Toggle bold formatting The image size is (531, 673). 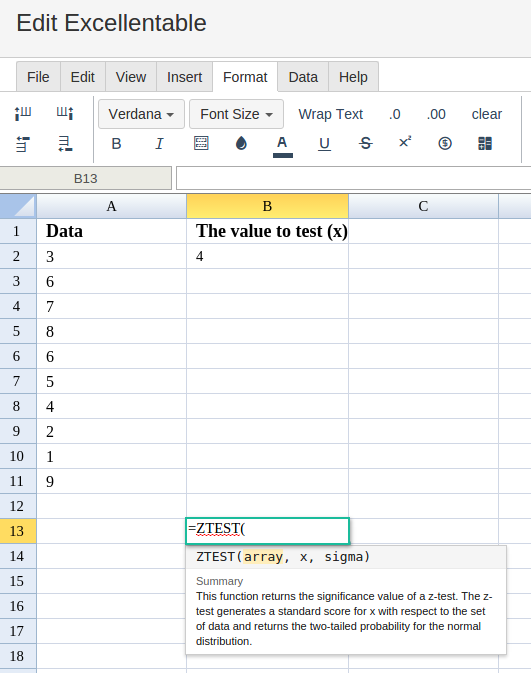tap(116, 143)
